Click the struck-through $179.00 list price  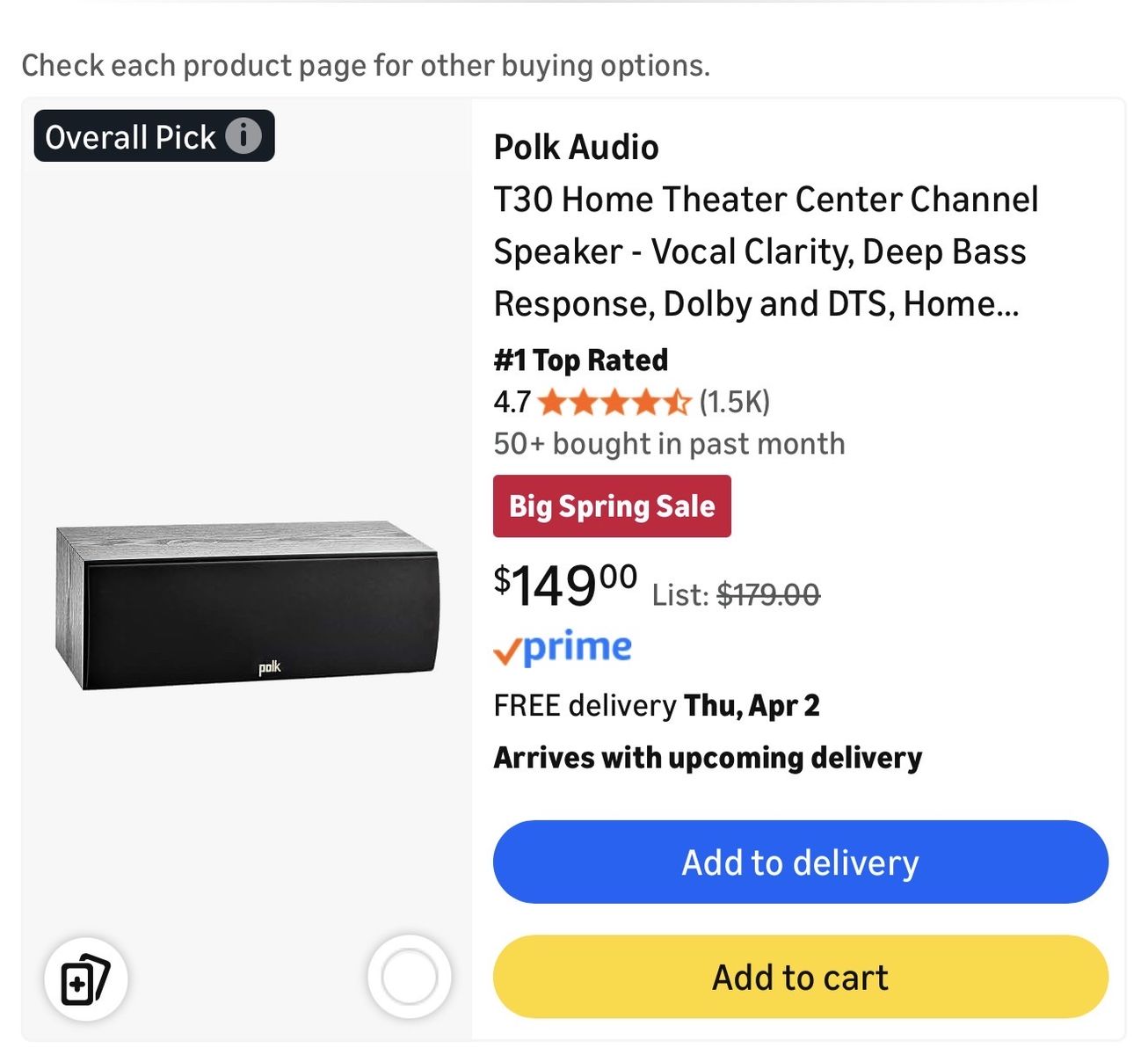pos(768,595)
